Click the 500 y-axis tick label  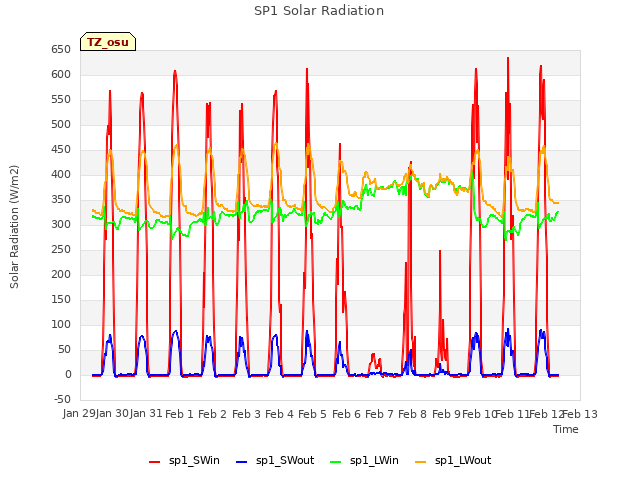(61, 124)
